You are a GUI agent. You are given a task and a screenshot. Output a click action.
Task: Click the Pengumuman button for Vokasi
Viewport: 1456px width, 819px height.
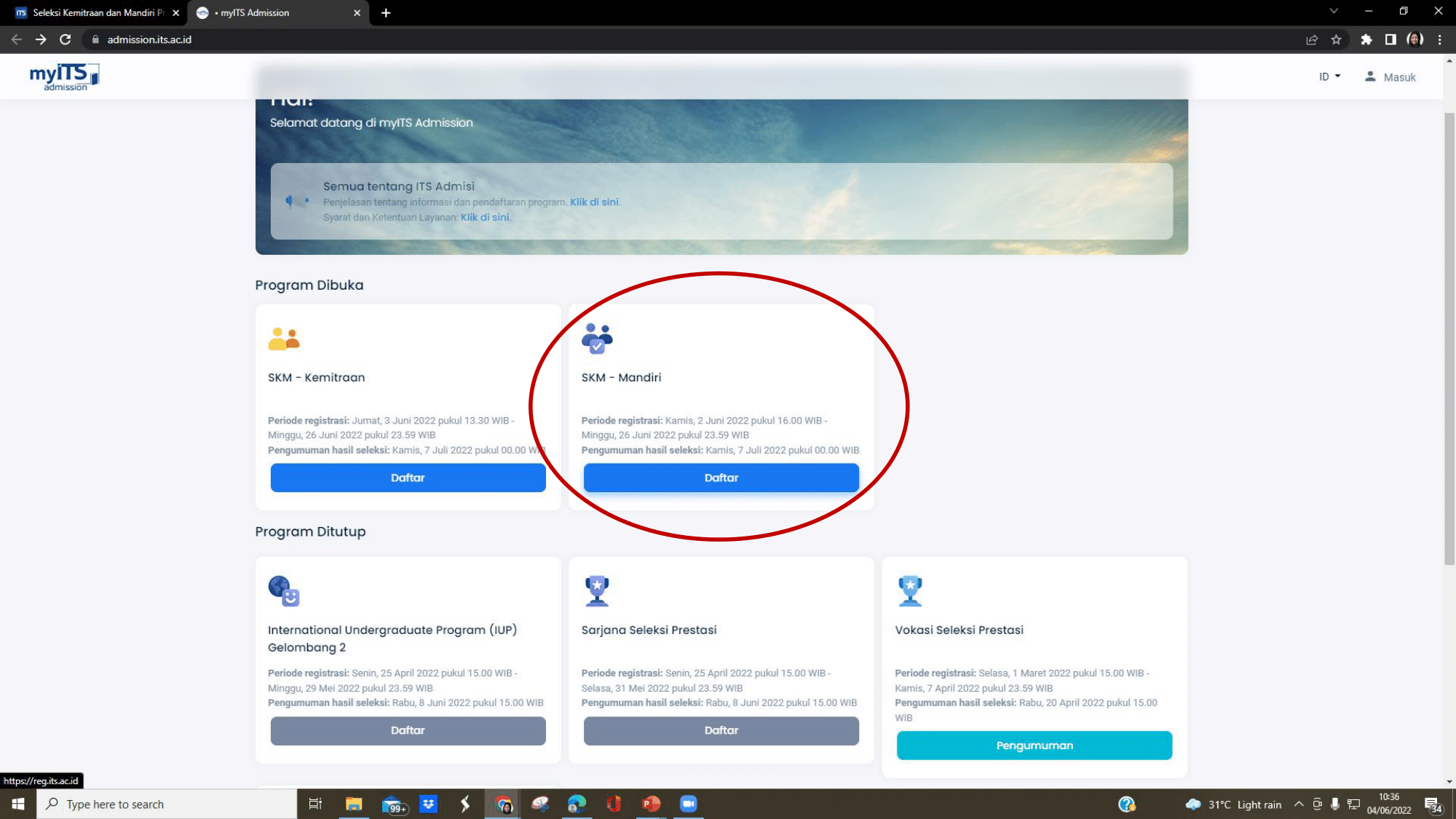tap(1034, 745)
